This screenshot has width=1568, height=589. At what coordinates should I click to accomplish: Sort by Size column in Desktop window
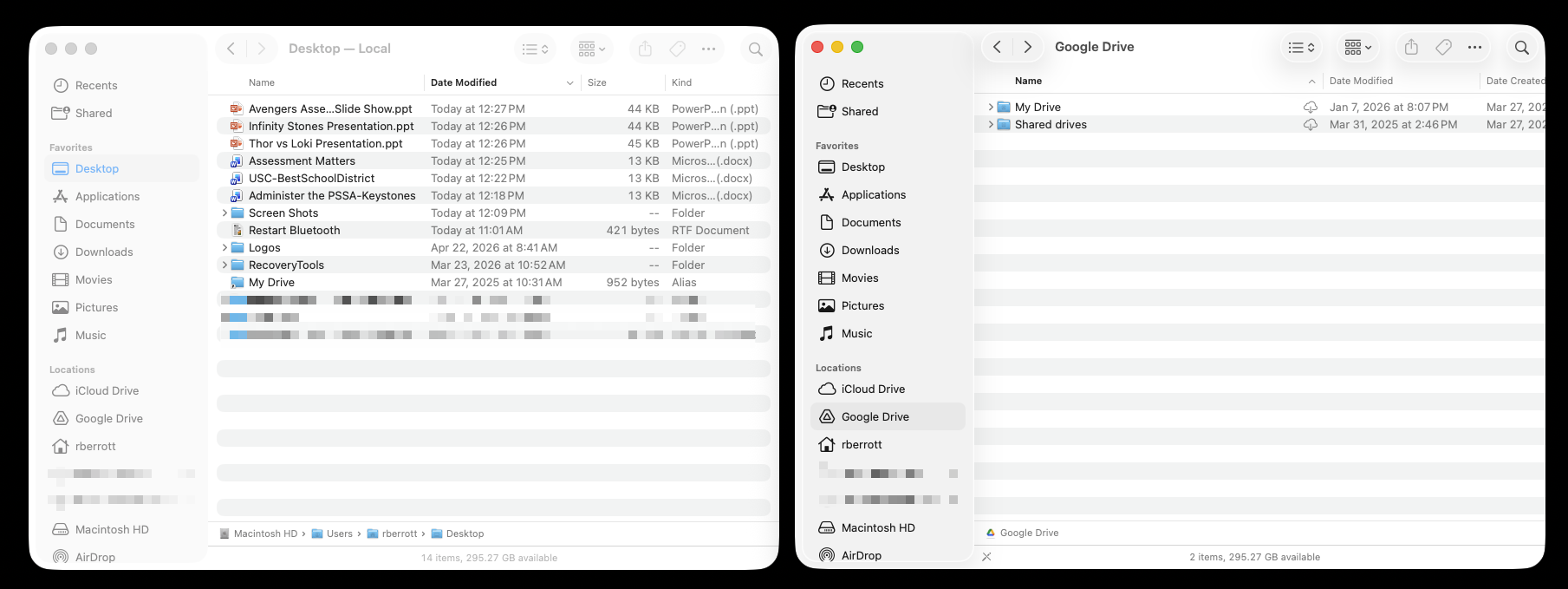click(x=622, y=82)
